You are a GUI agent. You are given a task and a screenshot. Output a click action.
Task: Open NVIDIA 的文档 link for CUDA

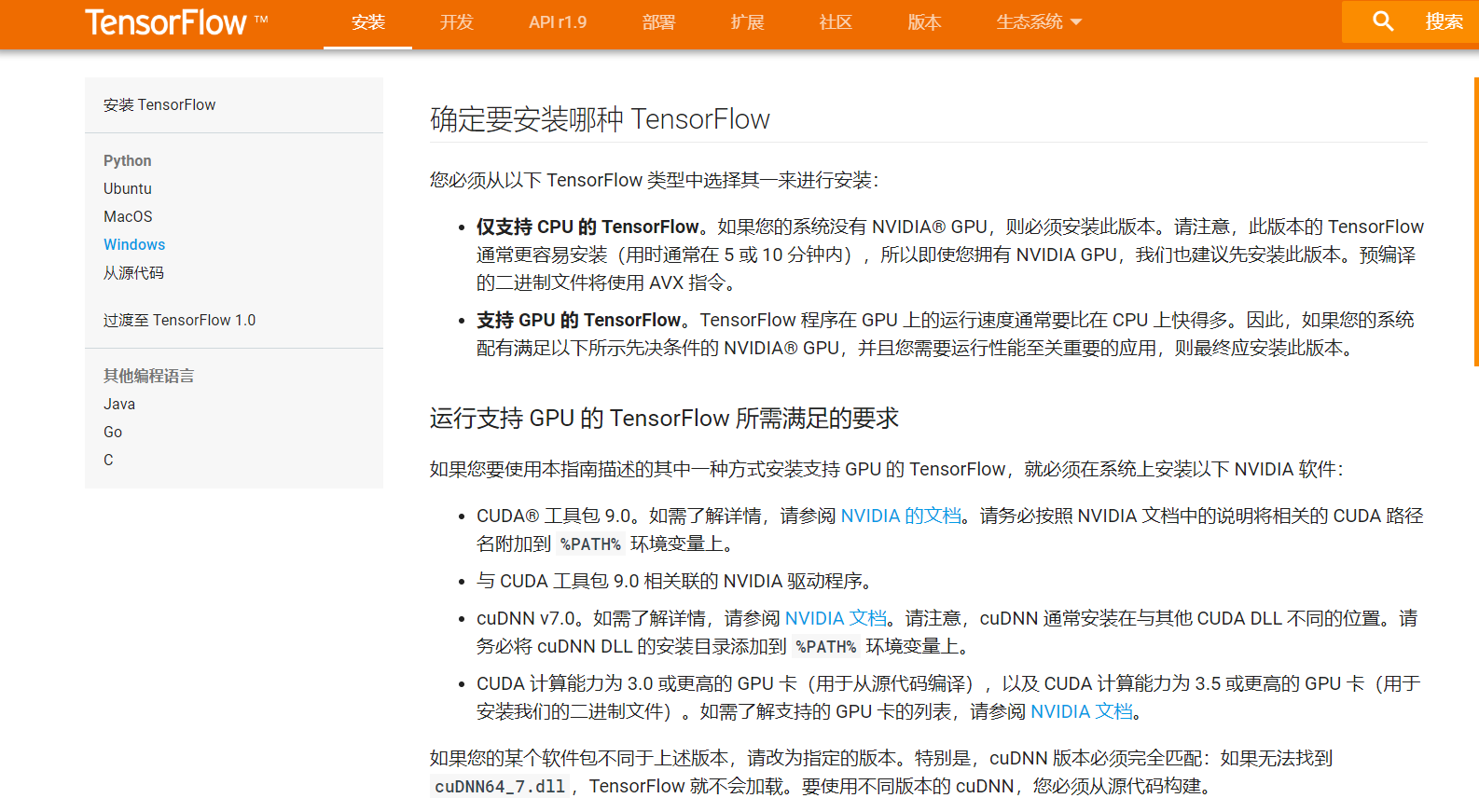(x=901, y=516)
